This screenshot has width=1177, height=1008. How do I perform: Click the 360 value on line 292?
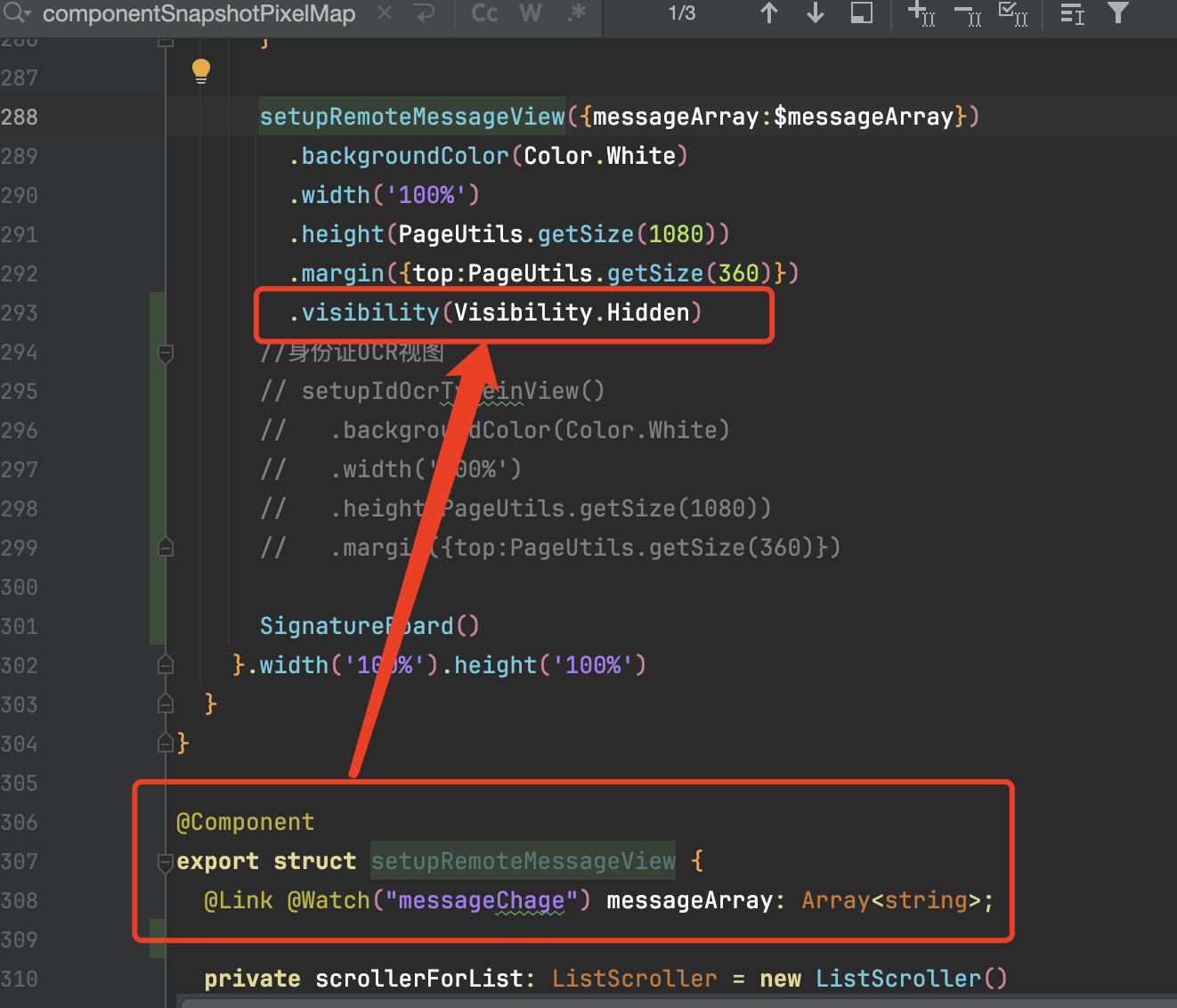[x=738, y=273]
